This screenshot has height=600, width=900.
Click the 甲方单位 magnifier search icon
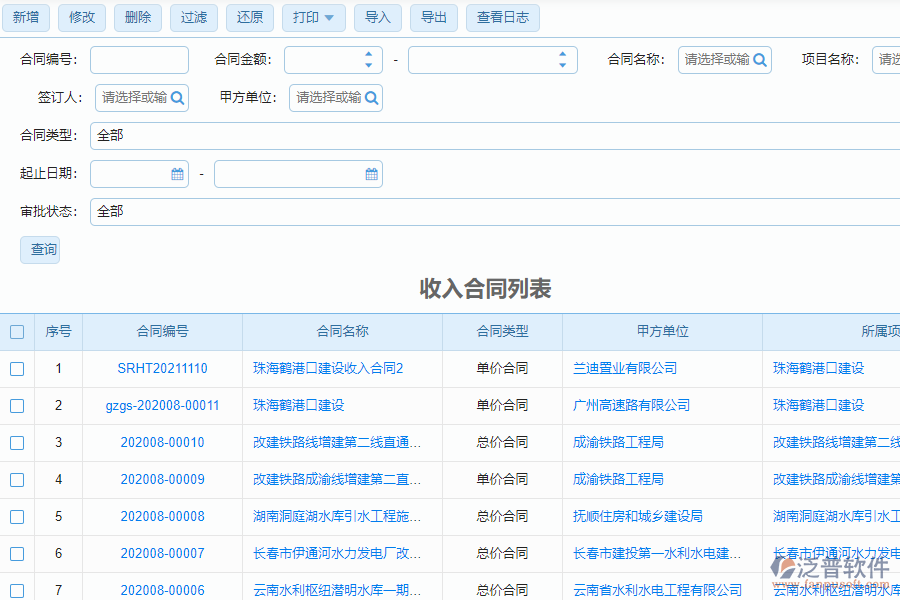coord(371,98)
